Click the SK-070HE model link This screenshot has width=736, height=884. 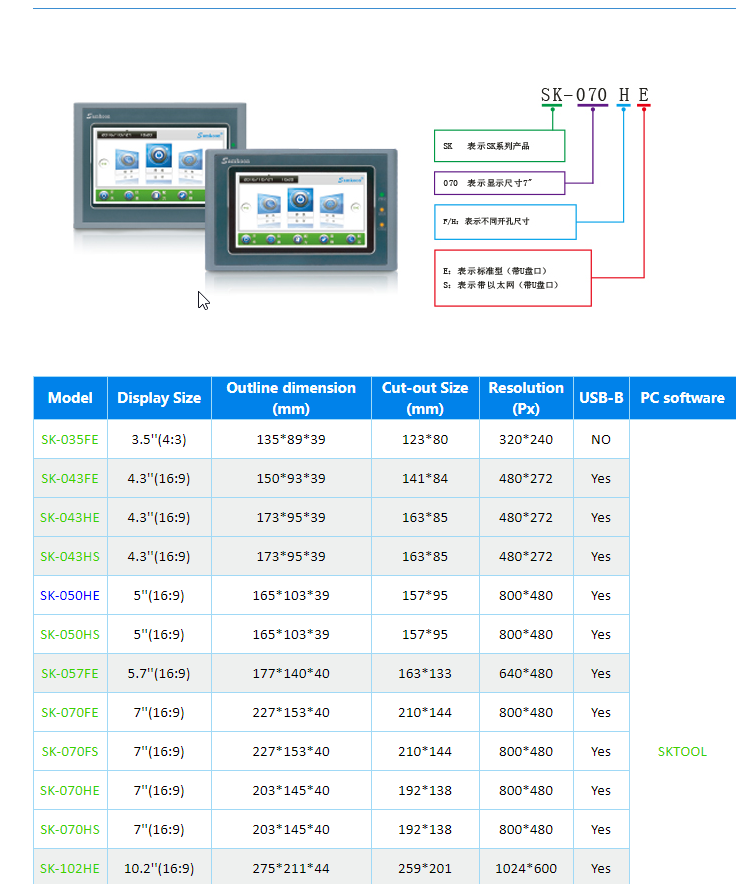(70, 790)
